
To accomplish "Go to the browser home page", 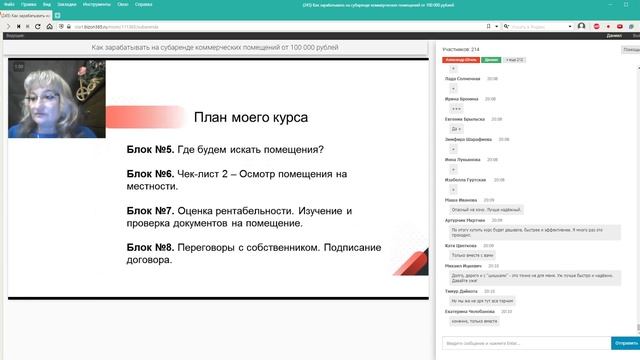I will click(x=49, y=27).
